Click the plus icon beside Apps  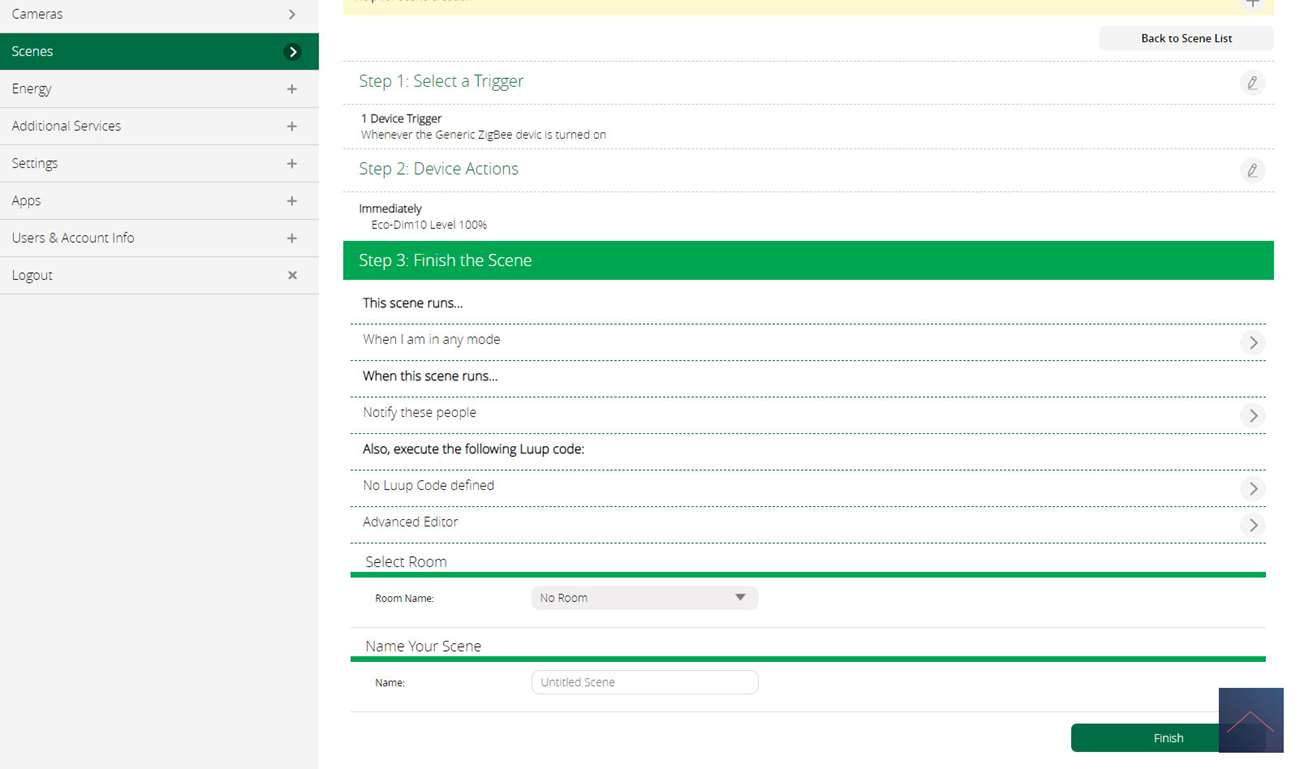pyautogui.click(x=292, y=201)
